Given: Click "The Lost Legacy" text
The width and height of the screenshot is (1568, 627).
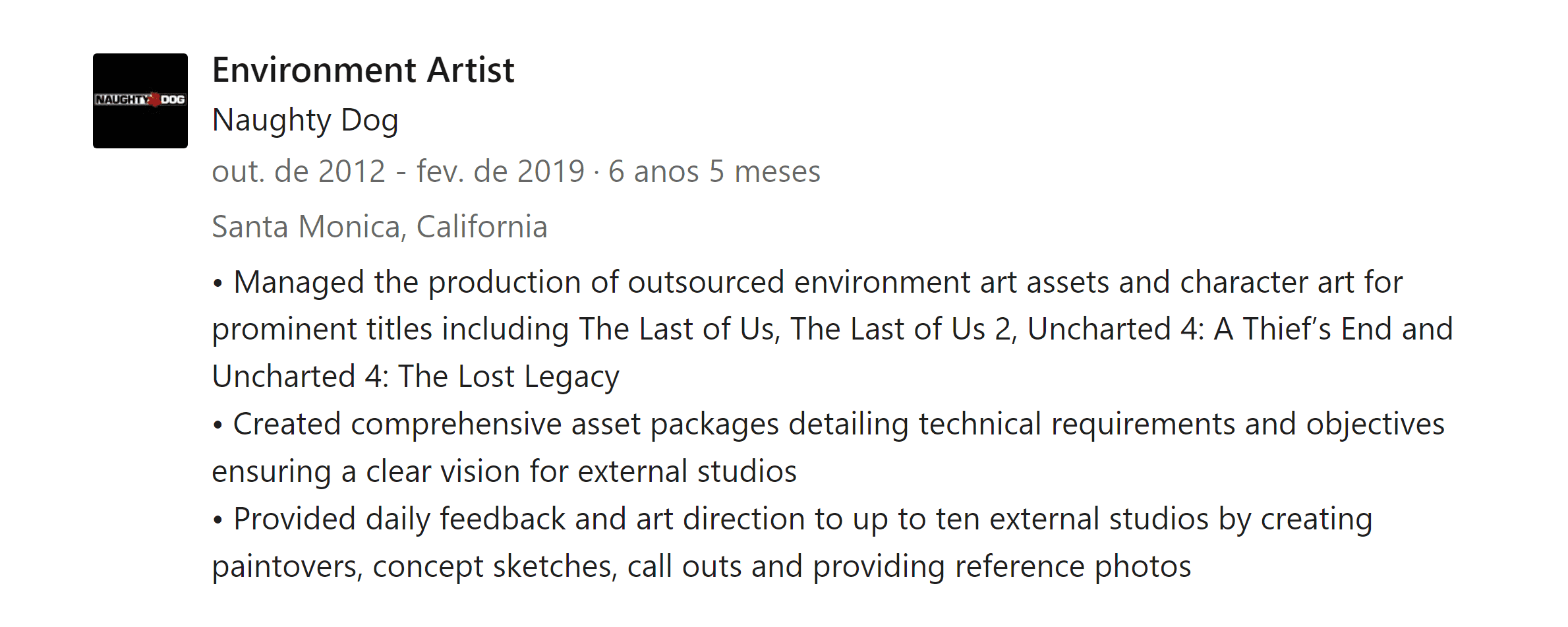Looking at the screenshot, I should (508, 376).
